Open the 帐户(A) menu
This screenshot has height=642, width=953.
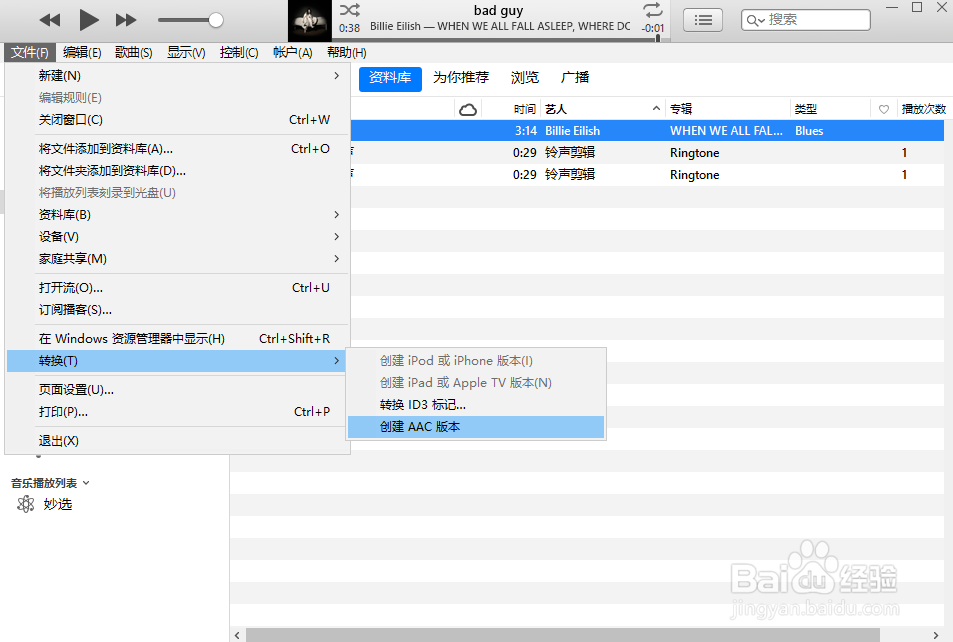[292, 52]
